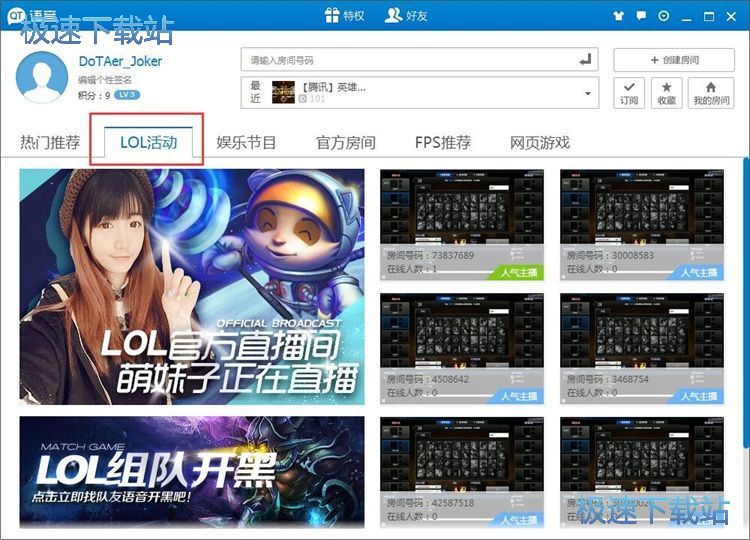Open room 3468754 thumbnail

642,349
